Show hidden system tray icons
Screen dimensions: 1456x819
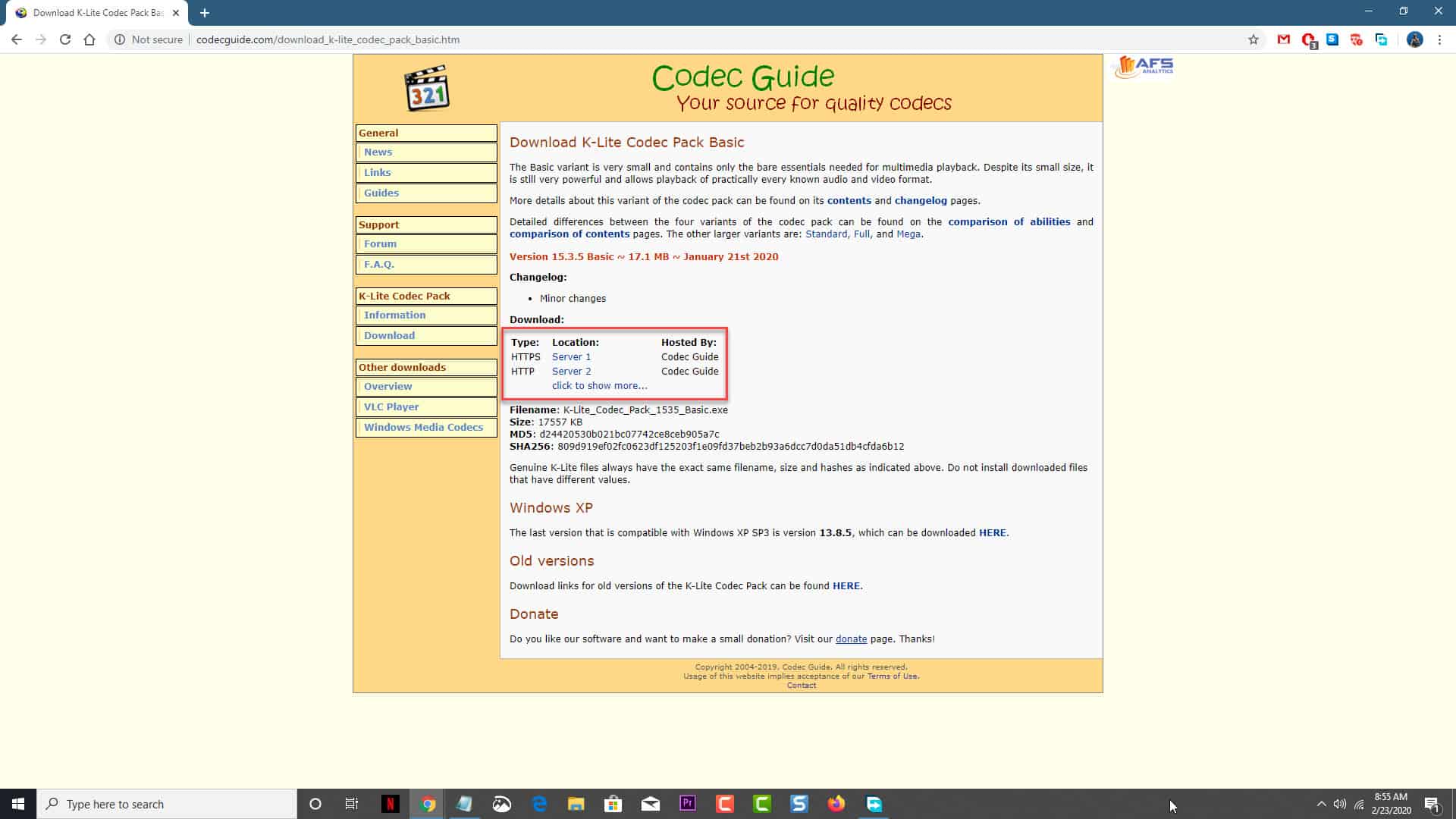coord(1322,804)
